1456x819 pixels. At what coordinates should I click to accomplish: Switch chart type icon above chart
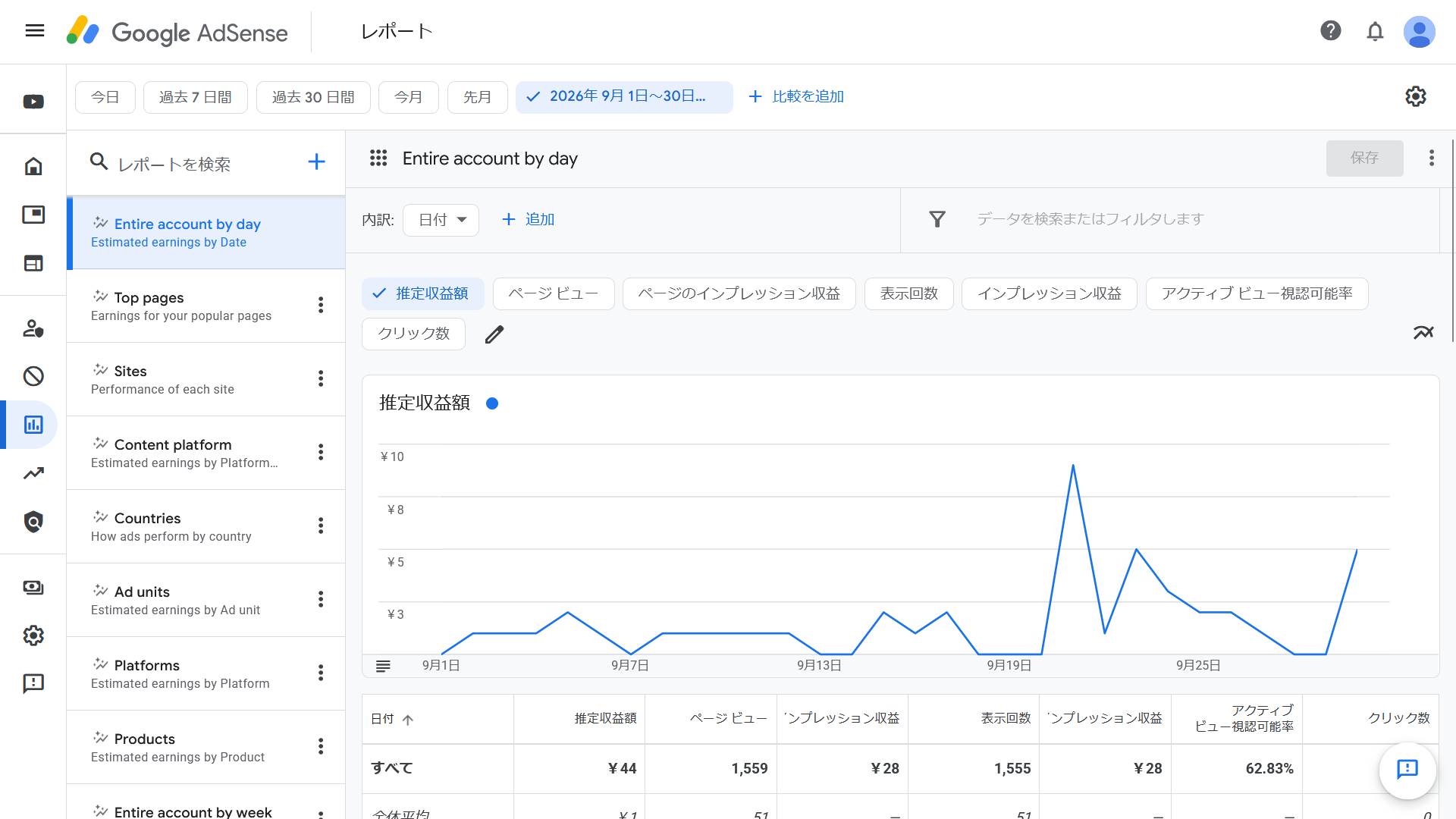point(1423,332)
